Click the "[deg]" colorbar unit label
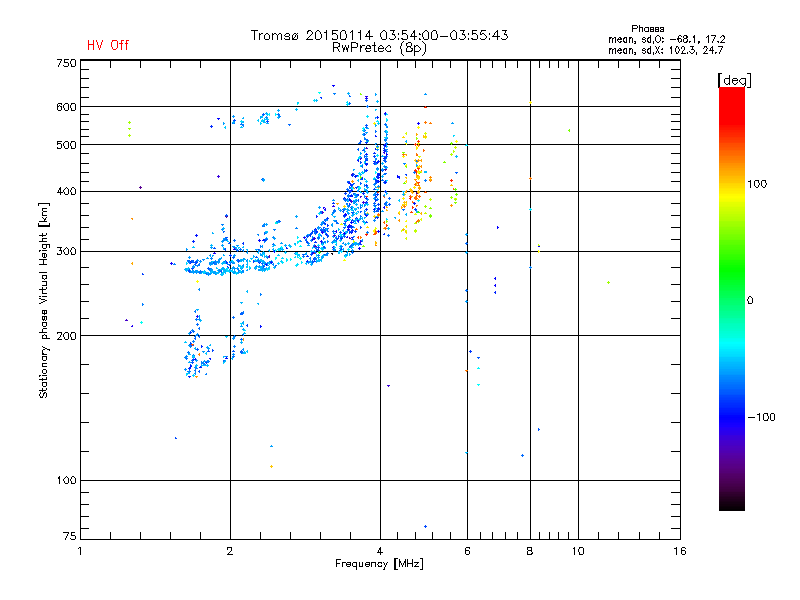800x600 pixels. click(734, 80)
